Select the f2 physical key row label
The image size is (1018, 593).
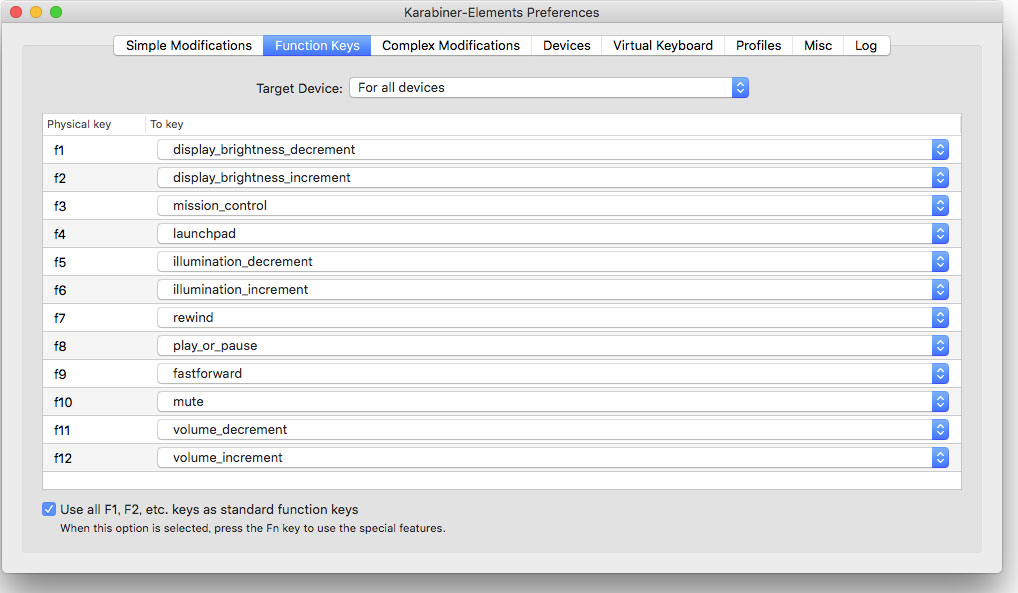(x=60, y=178)
